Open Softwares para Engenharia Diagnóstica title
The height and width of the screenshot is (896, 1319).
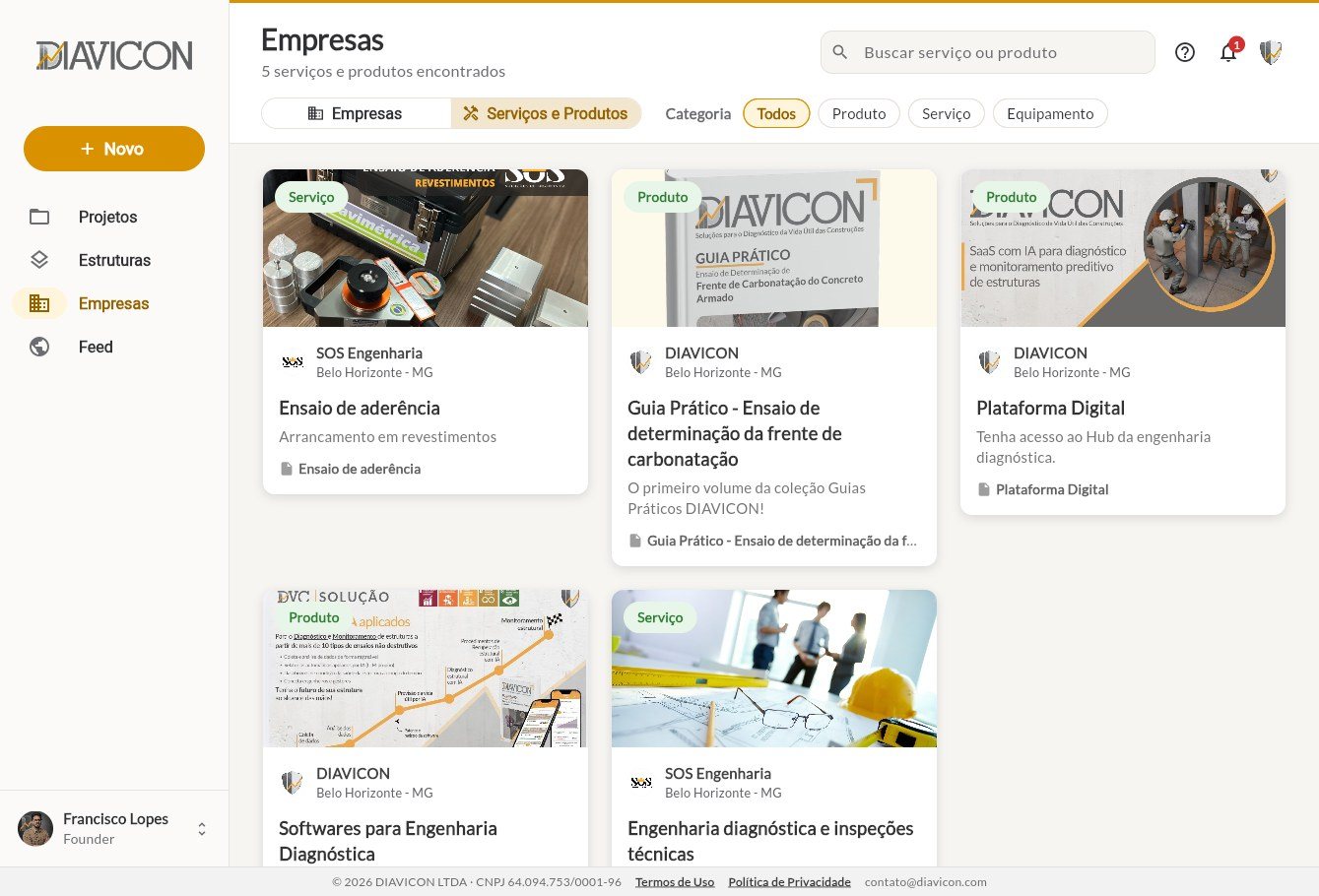[x=388, y=841]
